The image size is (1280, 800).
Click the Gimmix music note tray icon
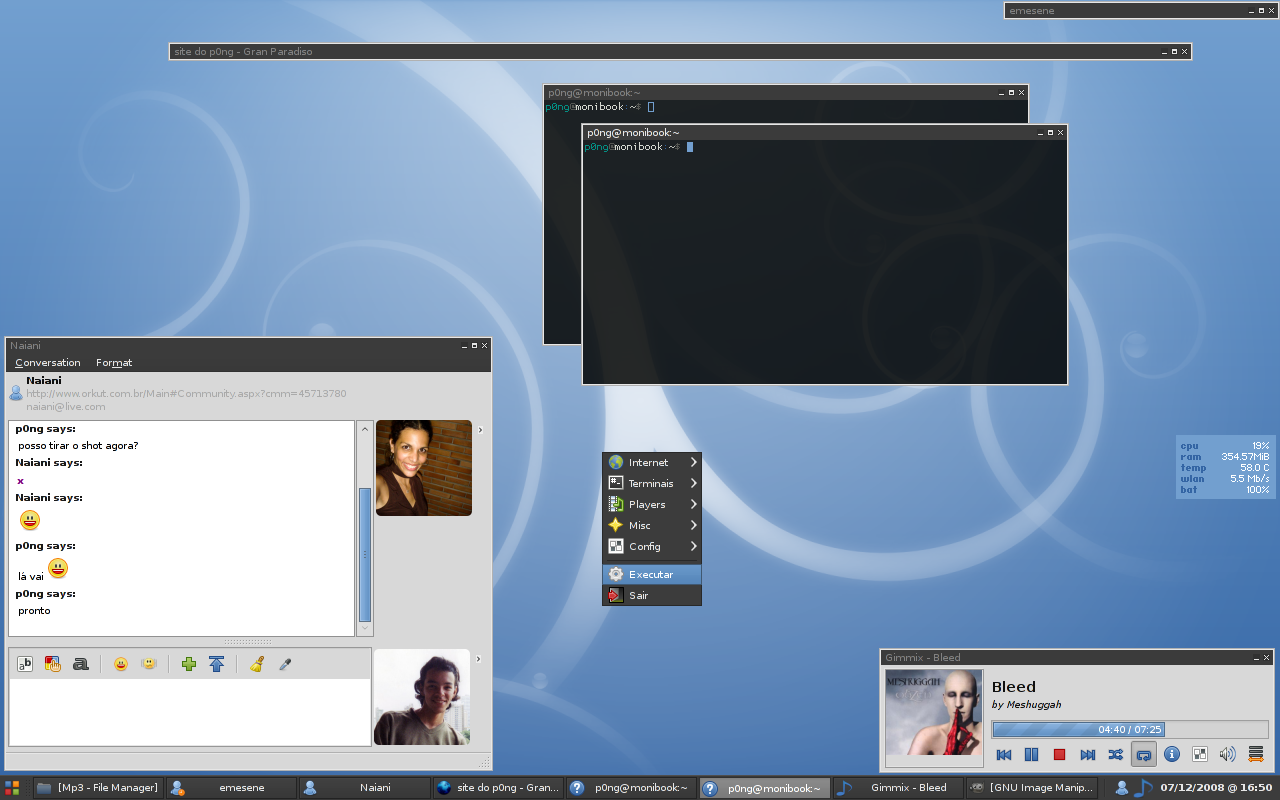tap(1143, 788)
